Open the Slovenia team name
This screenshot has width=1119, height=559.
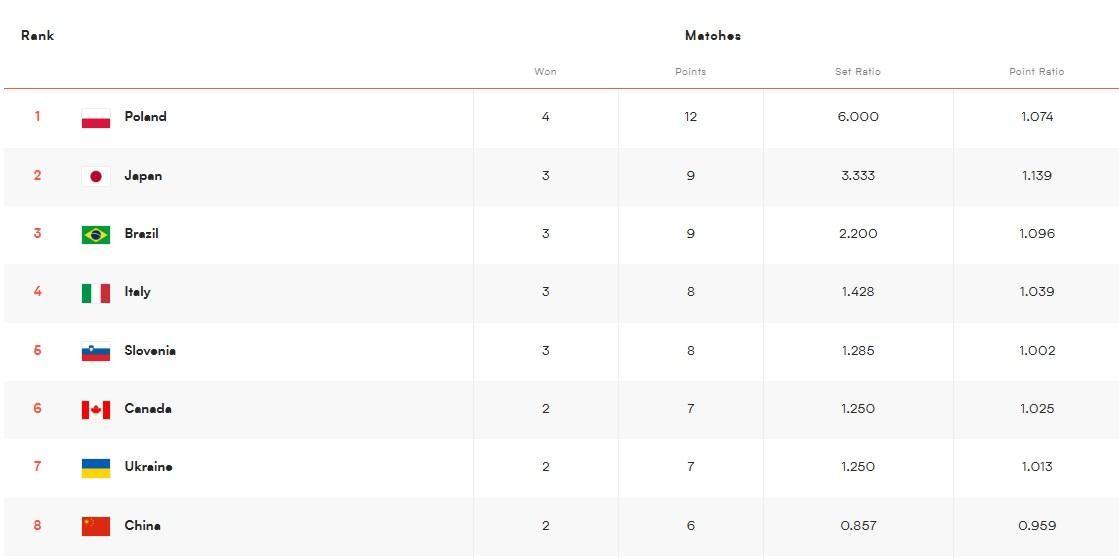coord(150,351)
